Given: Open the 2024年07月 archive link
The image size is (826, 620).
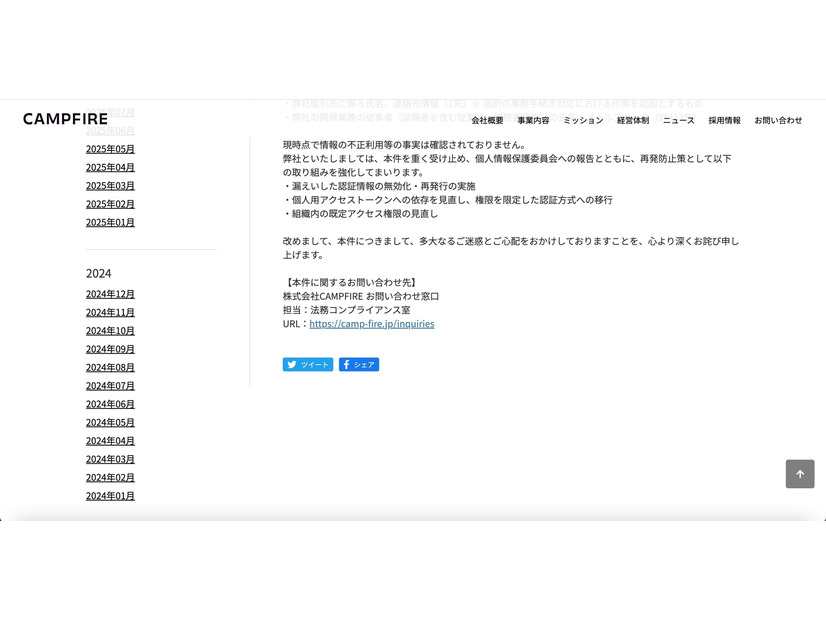Looking at the screenshot, I should coord(110,386).
